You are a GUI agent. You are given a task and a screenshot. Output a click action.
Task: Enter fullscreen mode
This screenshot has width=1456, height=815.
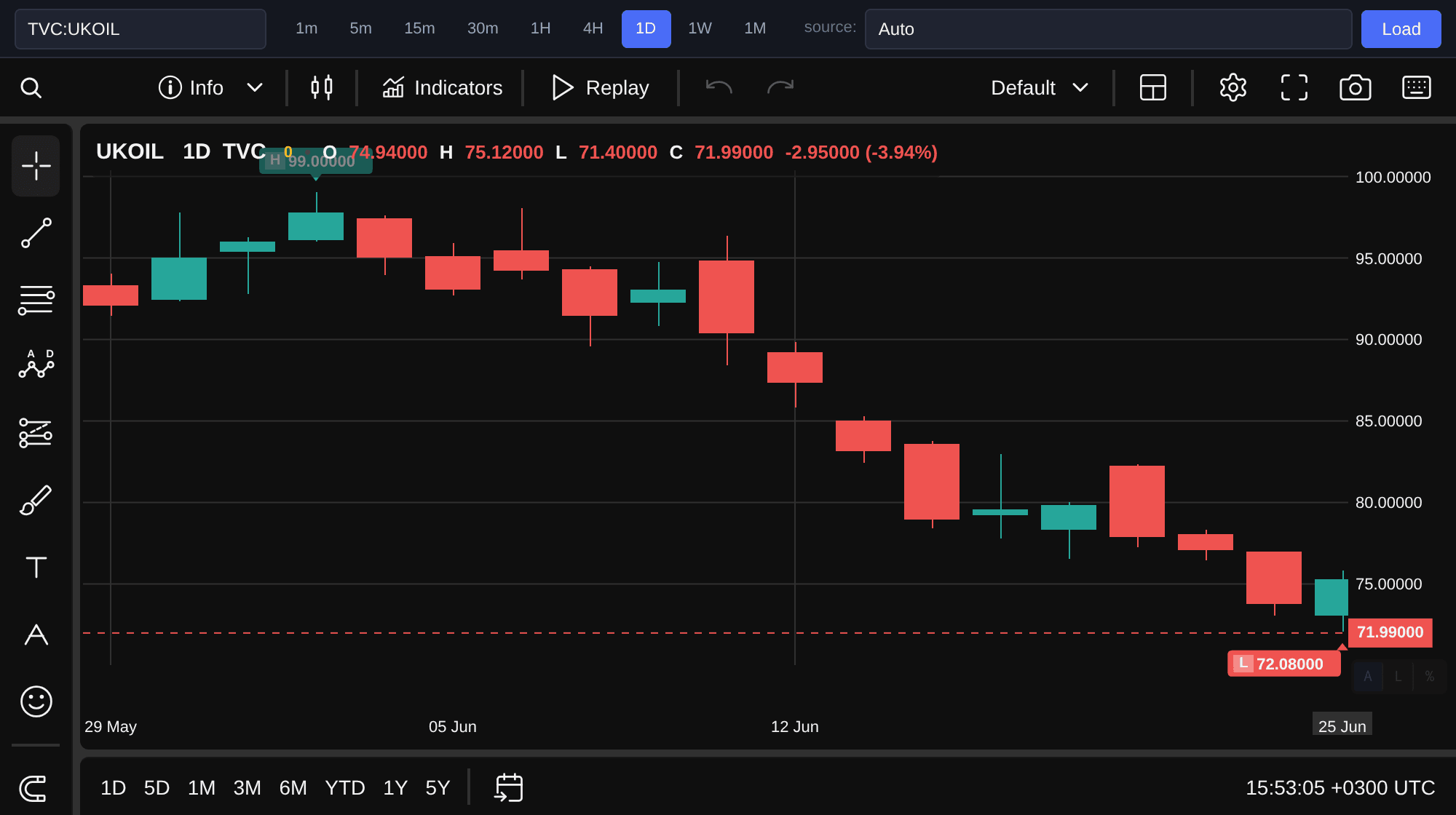click(1294, 88)
